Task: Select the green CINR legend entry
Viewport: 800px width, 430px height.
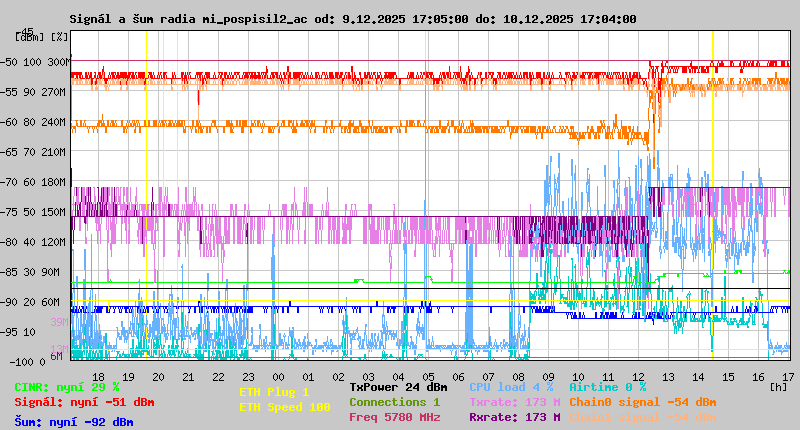Action: pos(67,386)
